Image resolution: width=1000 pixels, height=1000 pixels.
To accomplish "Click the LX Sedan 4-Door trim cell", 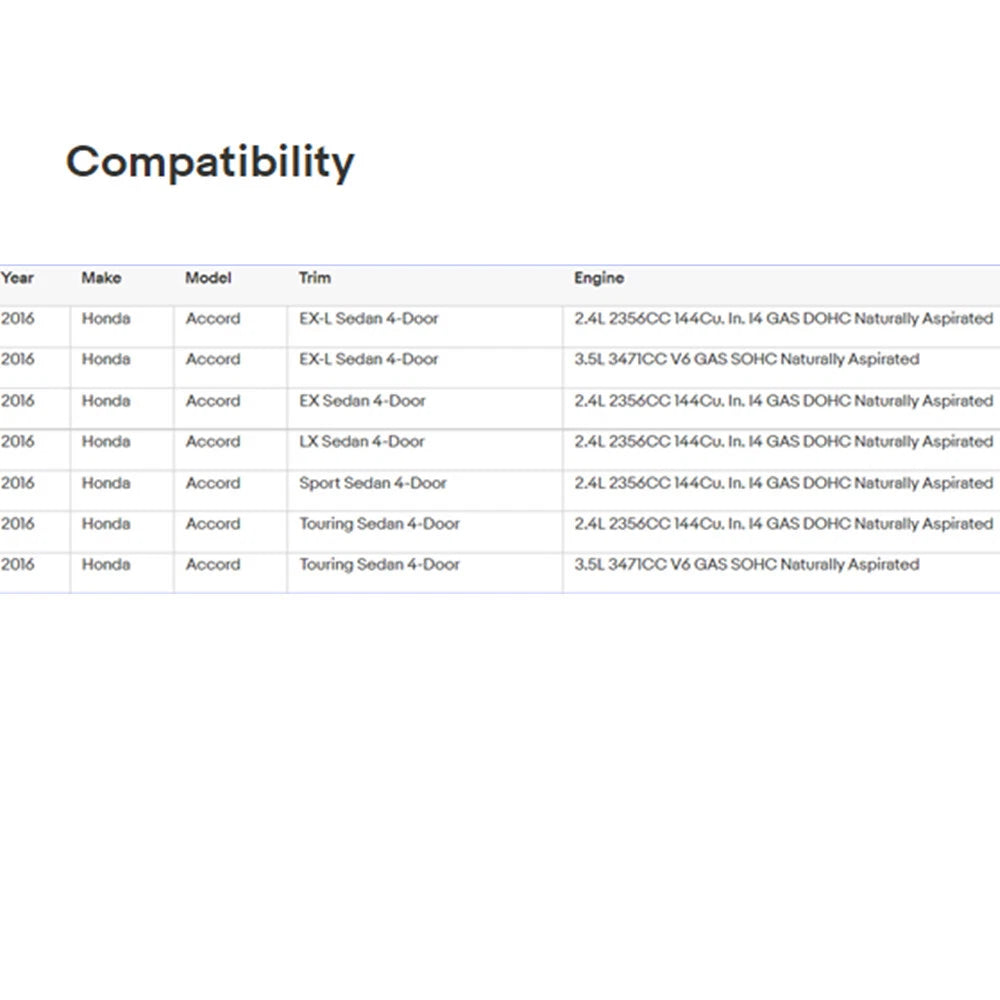I will tap(362, 442).
